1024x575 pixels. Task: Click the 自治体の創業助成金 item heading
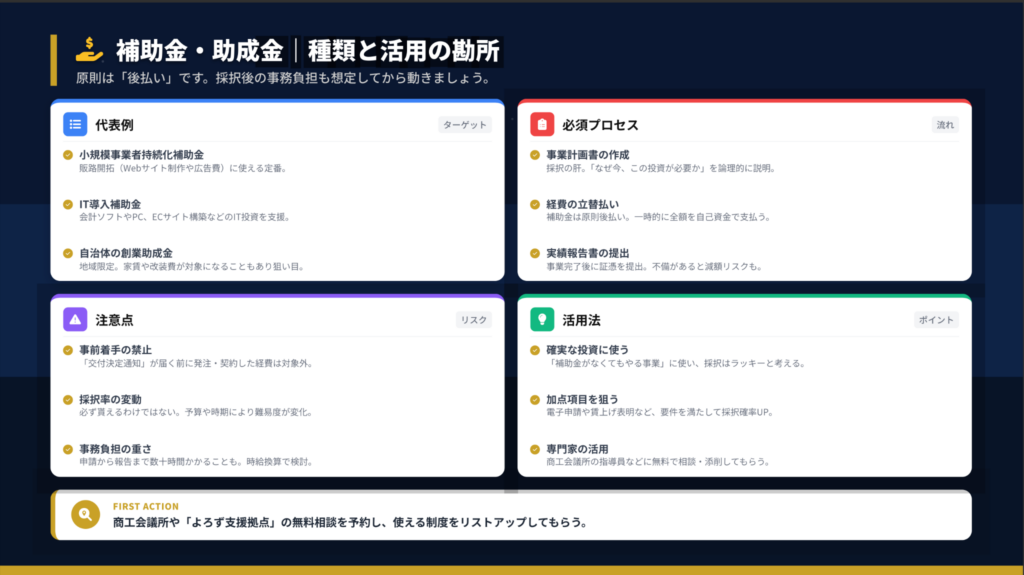point(126,253)
